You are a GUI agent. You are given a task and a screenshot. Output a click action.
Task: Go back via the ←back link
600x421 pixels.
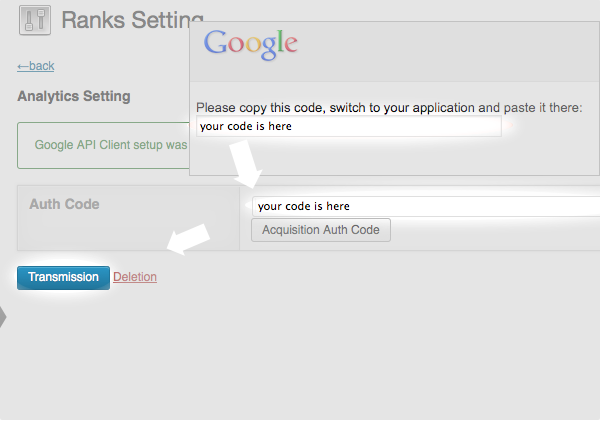click(36, 66)
